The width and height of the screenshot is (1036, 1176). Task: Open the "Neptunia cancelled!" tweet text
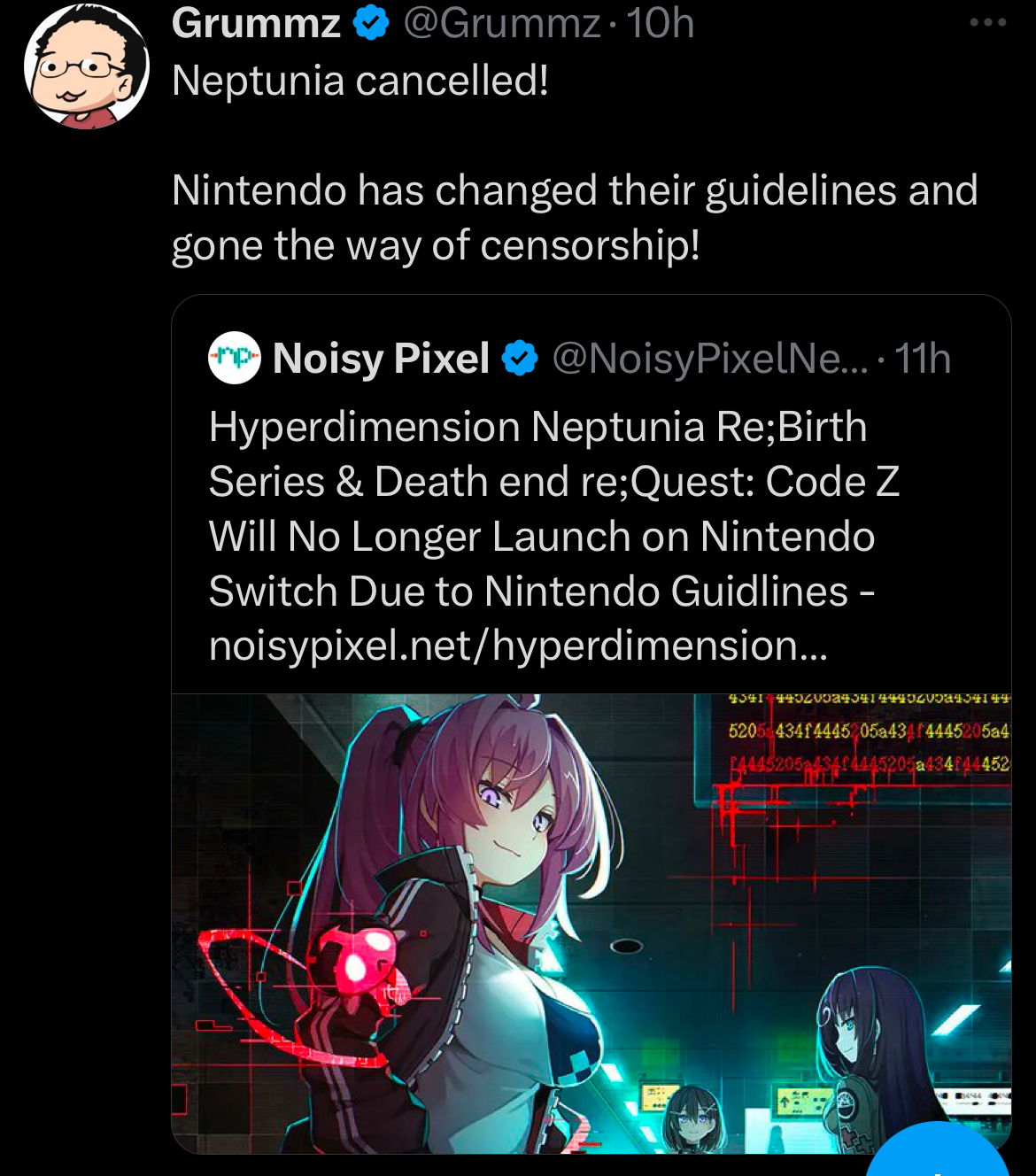point(360,81)
